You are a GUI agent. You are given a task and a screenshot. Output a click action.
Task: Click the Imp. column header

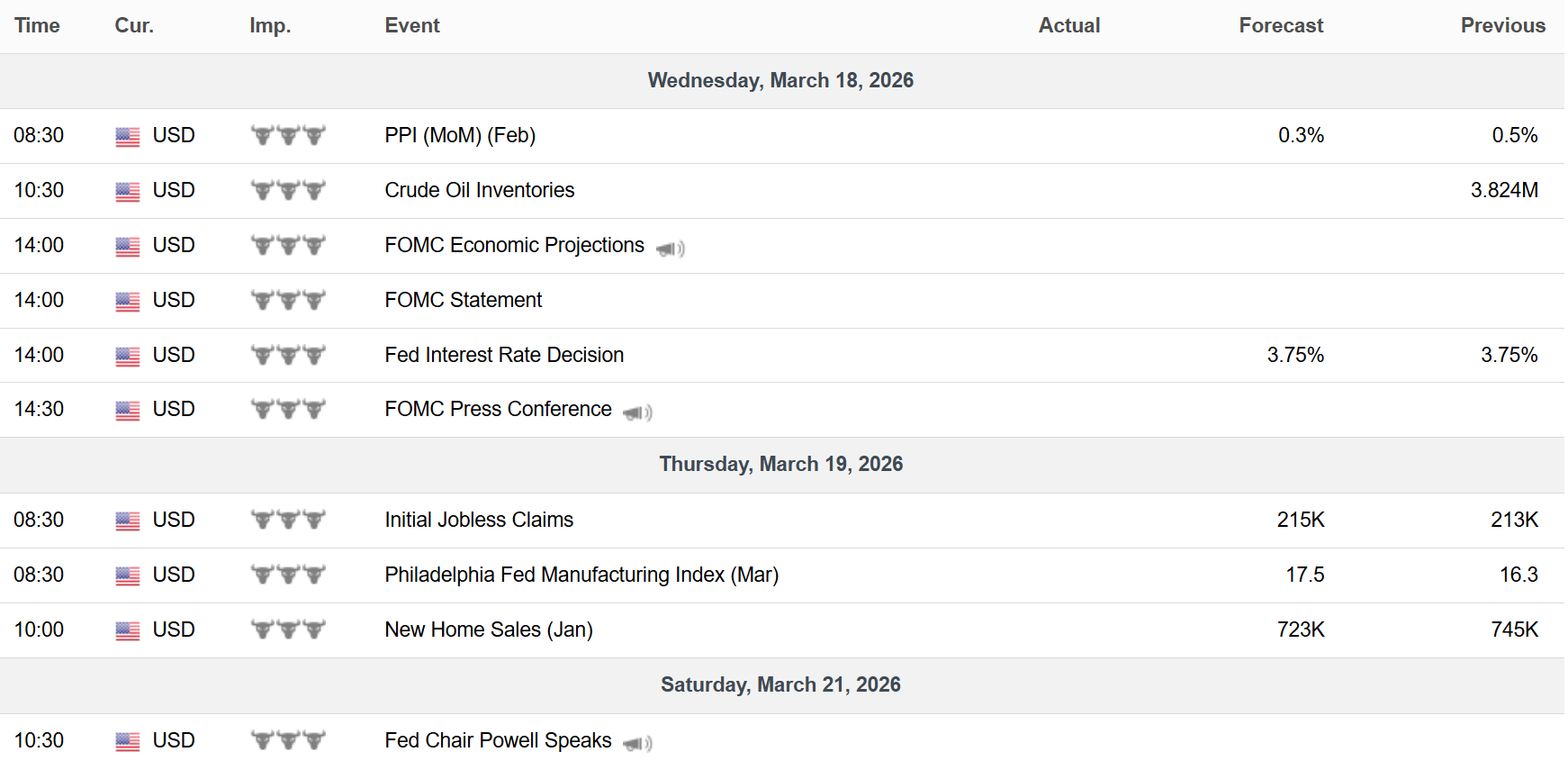(x=270, y=25)
